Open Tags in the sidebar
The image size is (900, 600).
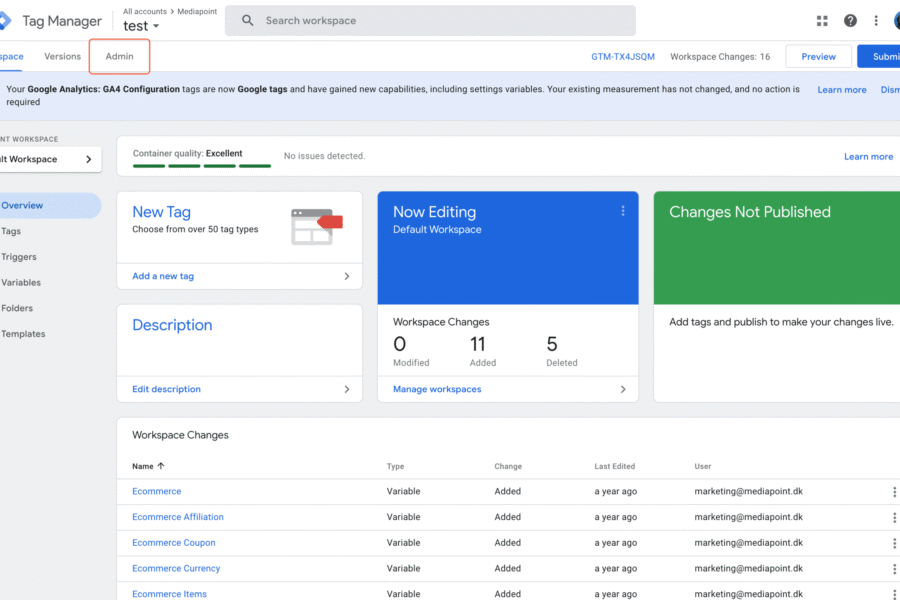[x=11, y=231]
